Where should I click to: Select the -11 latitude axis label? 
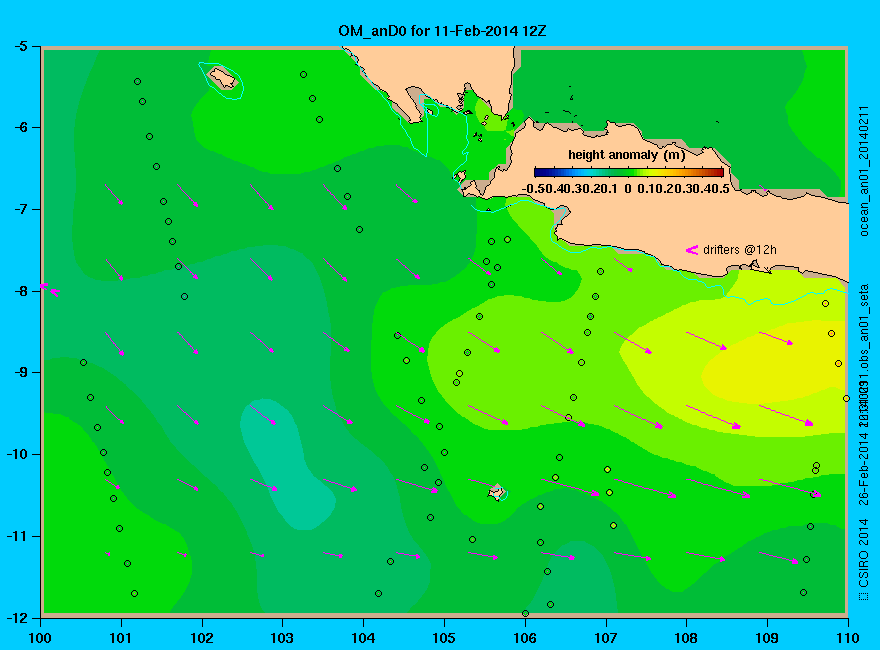pos(16,536)
